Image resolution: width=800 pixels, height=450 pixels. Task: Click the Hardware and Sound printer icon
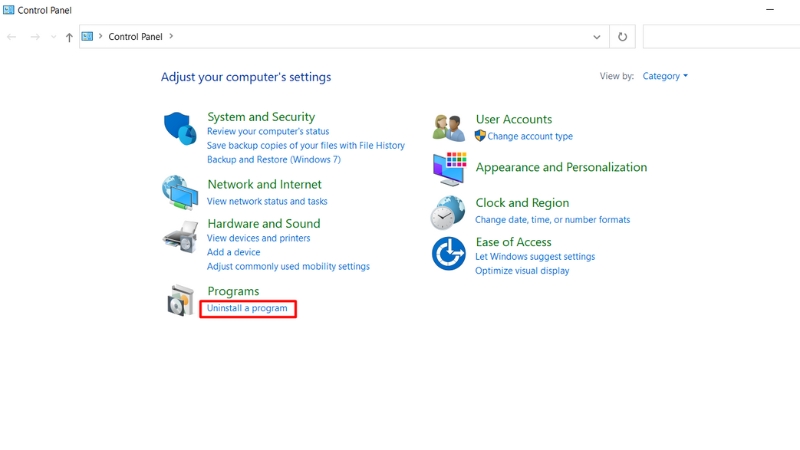click(x=181, y=237)
